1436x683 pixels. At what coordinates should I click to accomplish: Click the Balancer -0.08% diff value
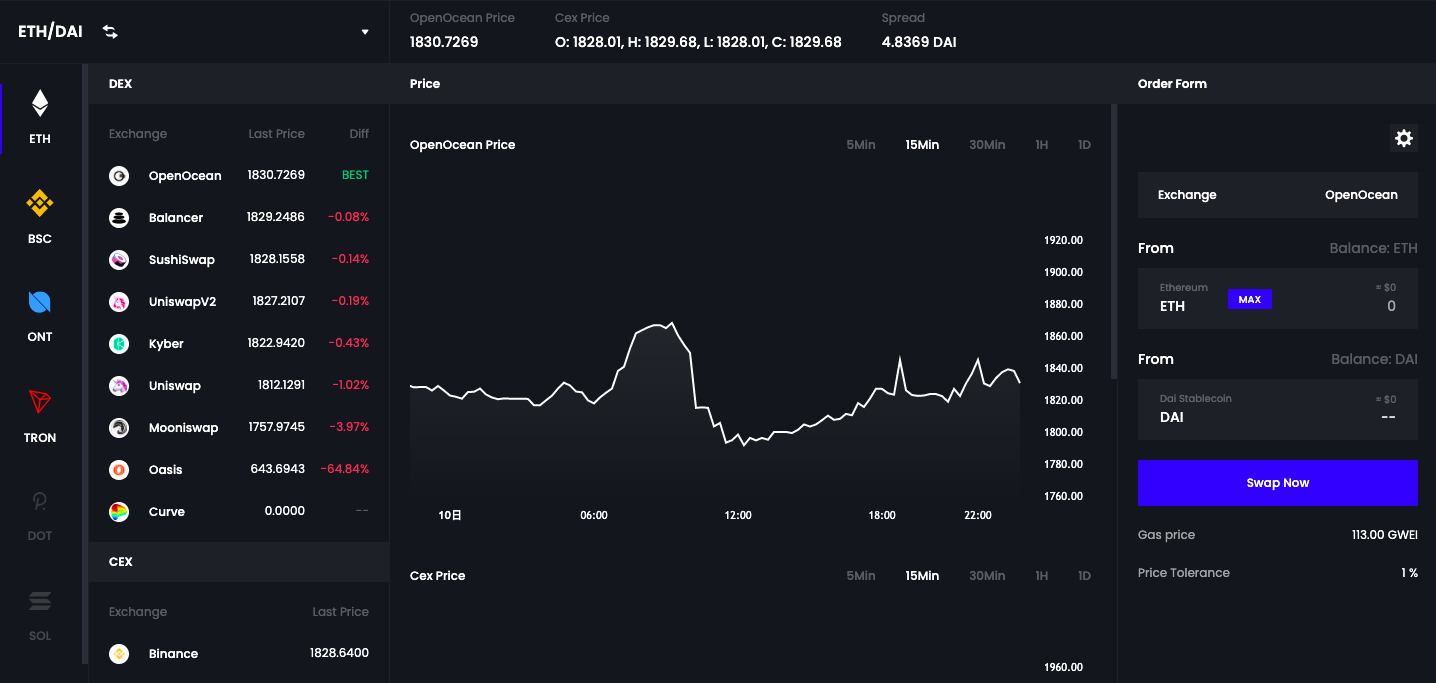point(350,218)
